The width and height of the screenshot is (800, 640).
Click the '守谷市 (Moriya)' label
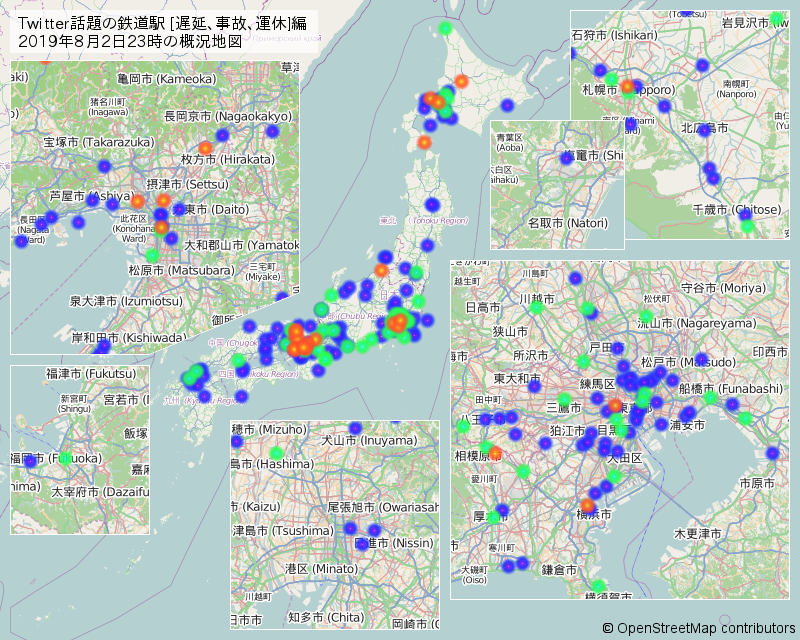pos(723,288)
